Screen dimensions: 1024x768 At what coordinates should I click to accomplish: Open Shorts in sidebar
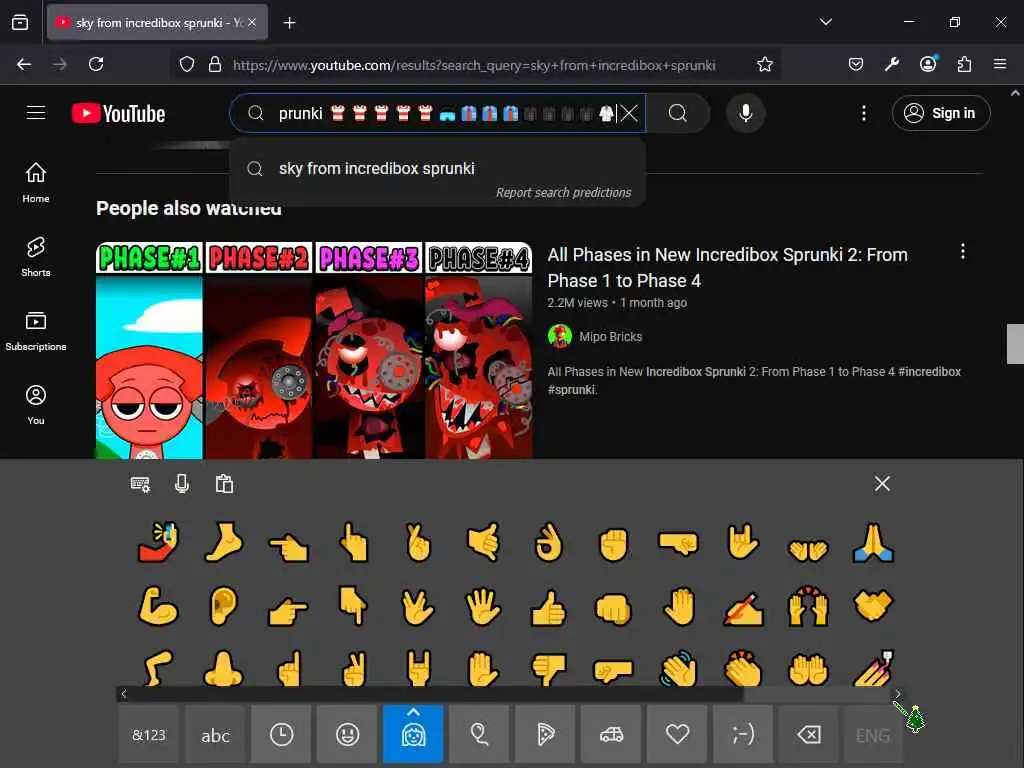(x=36, y=257)
